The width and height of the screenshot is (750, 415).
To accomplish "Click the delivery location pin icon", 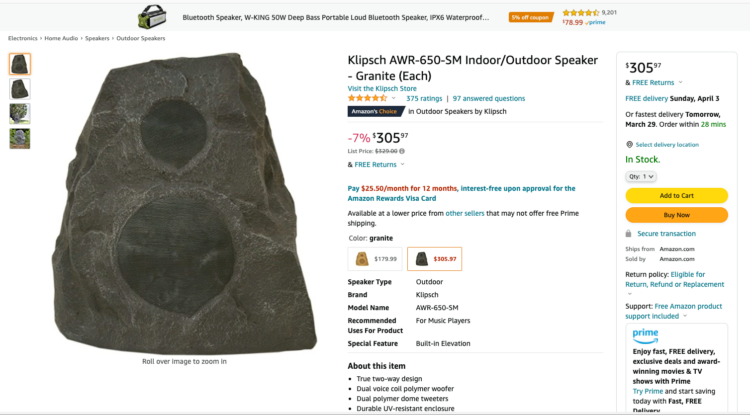I will coord(629,145).
